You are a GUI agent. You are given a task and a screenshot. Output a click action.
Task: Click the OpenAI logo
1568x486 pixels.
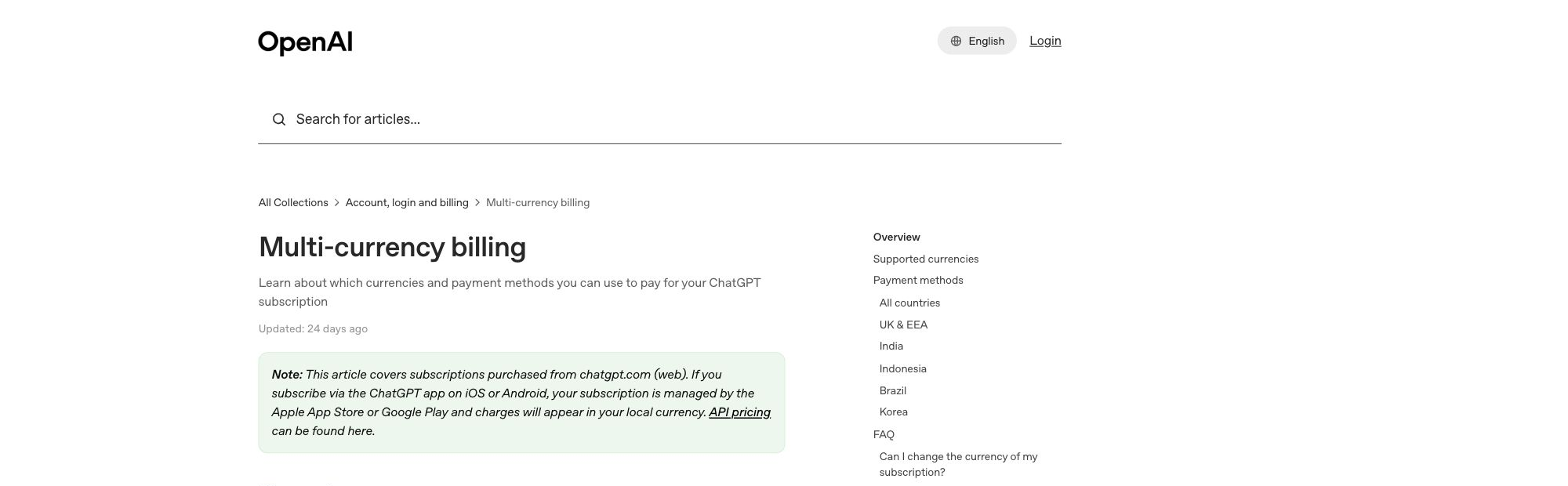pos(305,42)
